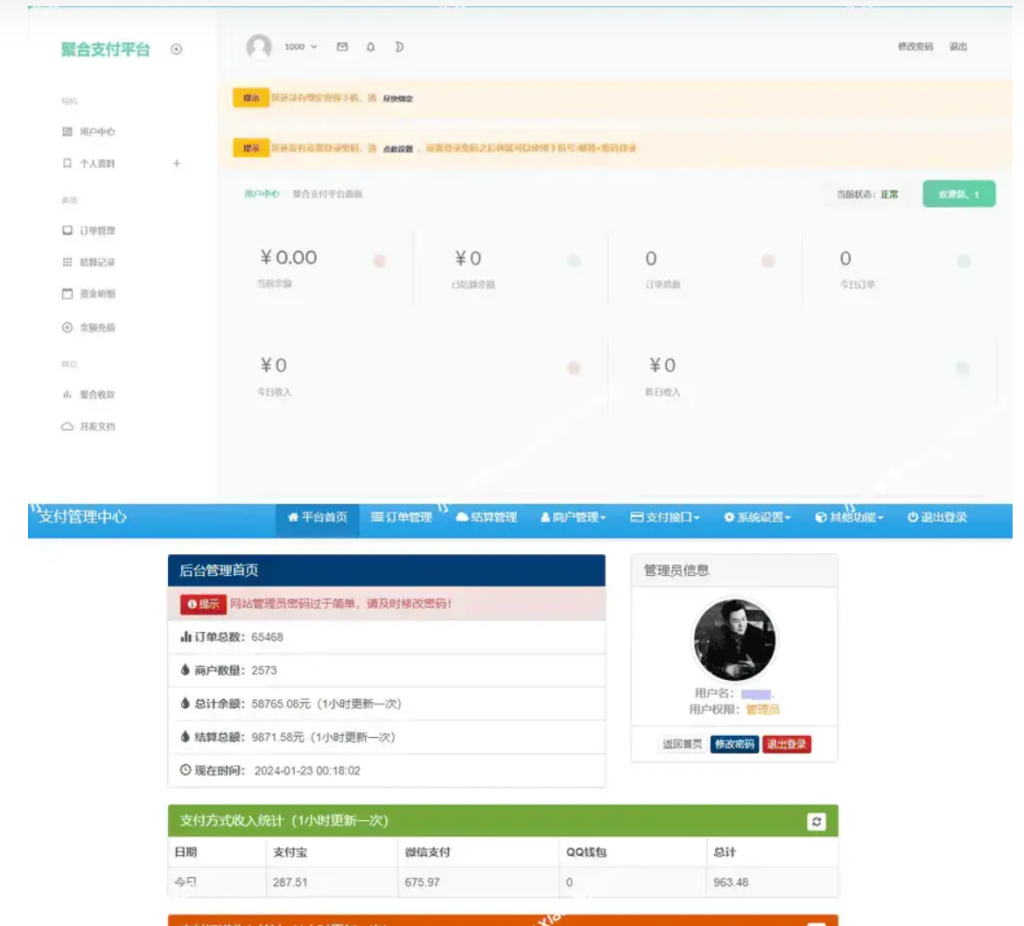Image resolution: width=1024 pixels, height=926 pixels.
Task: Expand the 商户管理 dropdown menu
Action: click(x=573, y=517)
